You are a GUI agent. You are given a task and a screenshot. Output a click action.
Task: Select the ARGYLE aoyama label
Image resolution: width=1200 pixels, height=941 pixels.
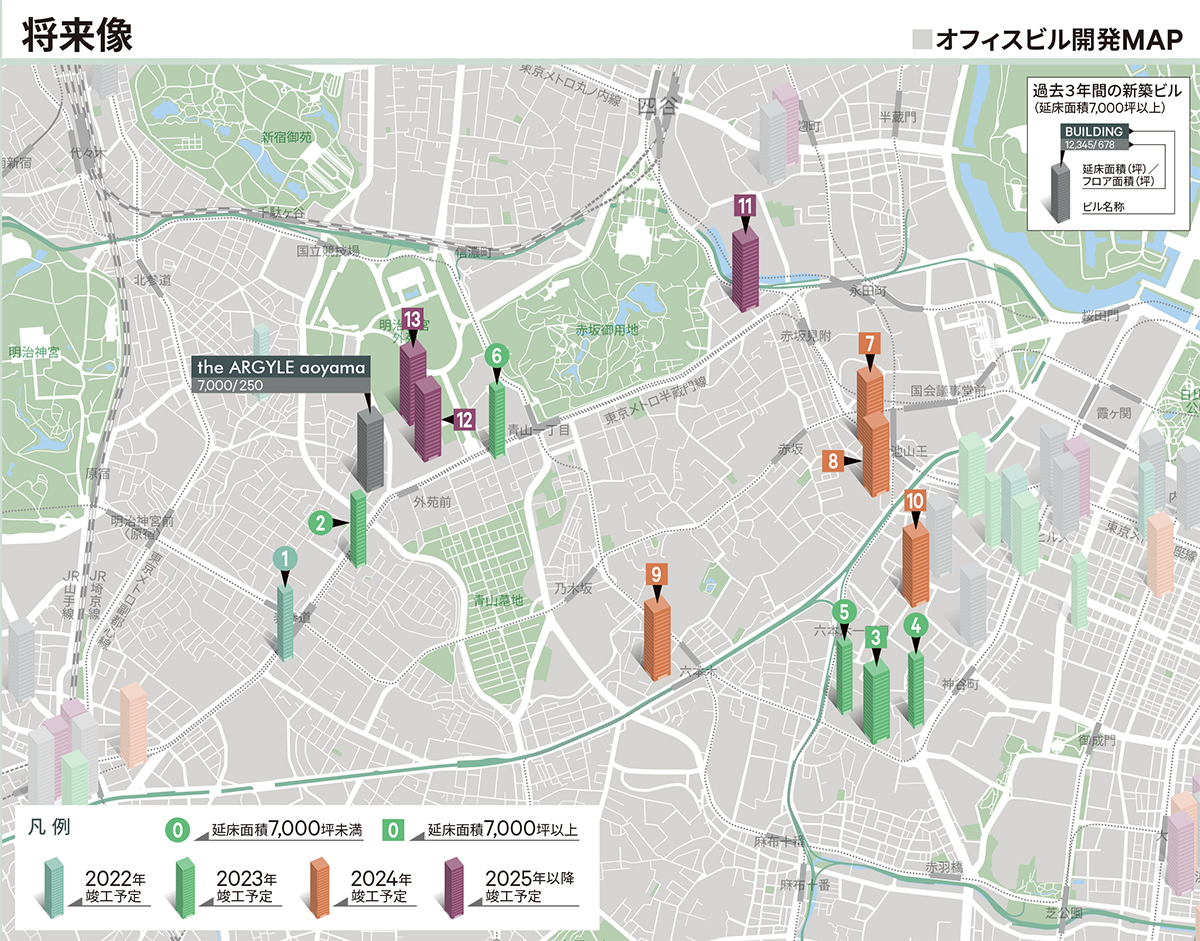click(x=280, y=374)
